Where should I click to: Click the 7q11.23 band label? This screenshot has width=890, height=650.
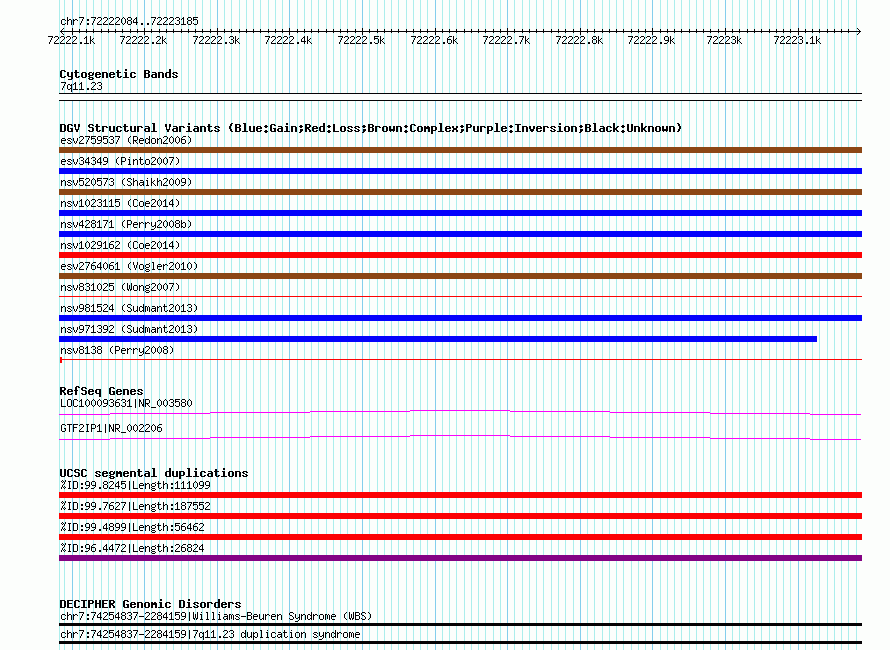81,86
